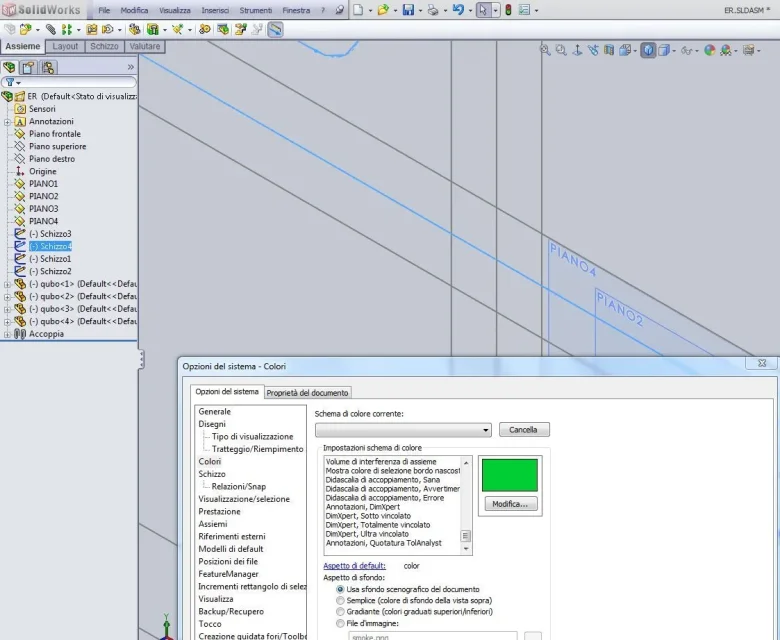
Task: Click the Save floppy disk icon
Action: point(408,10)
